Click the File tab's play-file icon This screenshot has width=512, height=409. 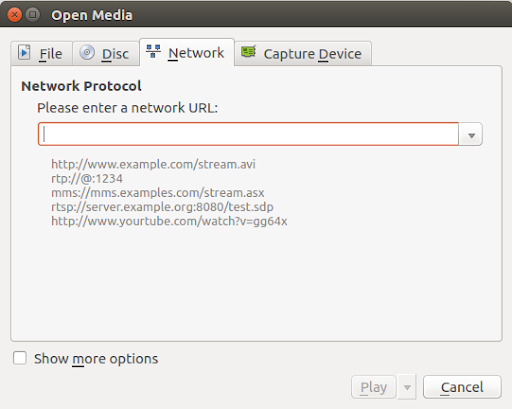coord(24,52)
